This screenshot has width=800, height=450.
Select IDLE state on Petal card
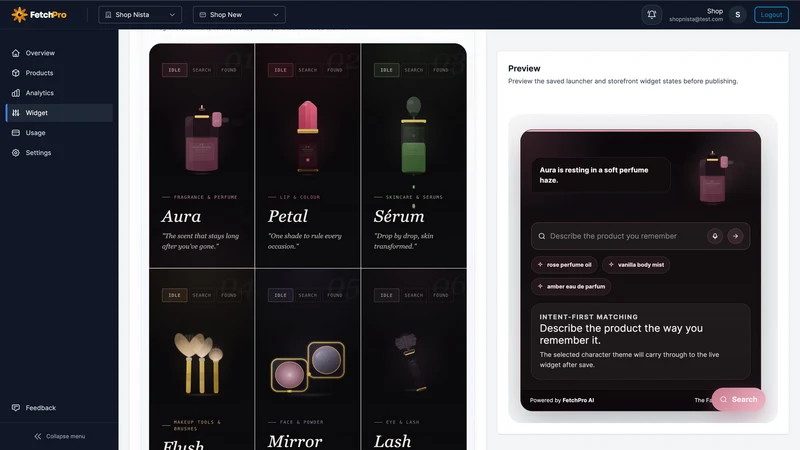(281, 70)
